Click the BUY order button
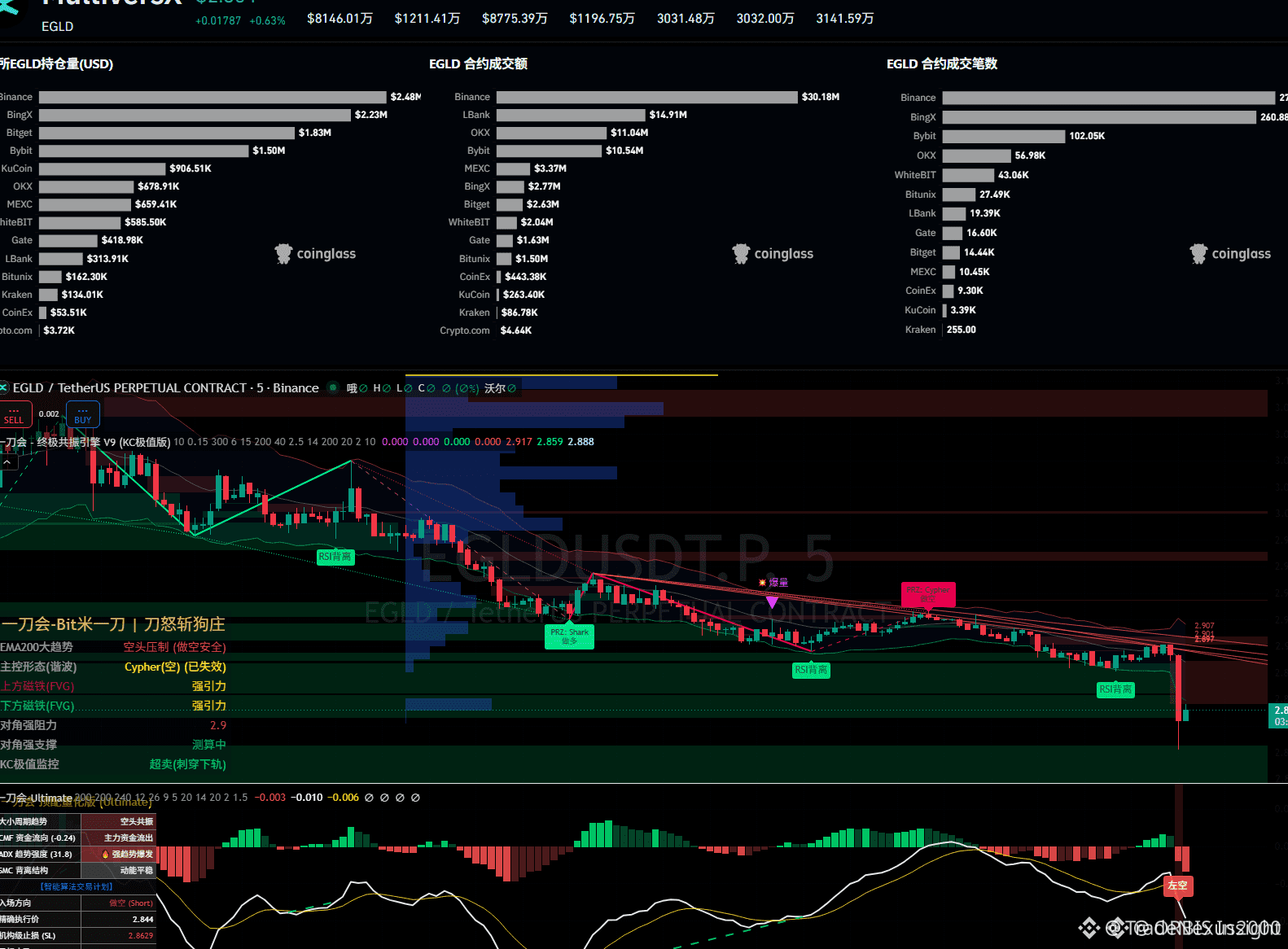This screenshot has height=949, width=1288. pyautogui.click(x=82, y=414)
